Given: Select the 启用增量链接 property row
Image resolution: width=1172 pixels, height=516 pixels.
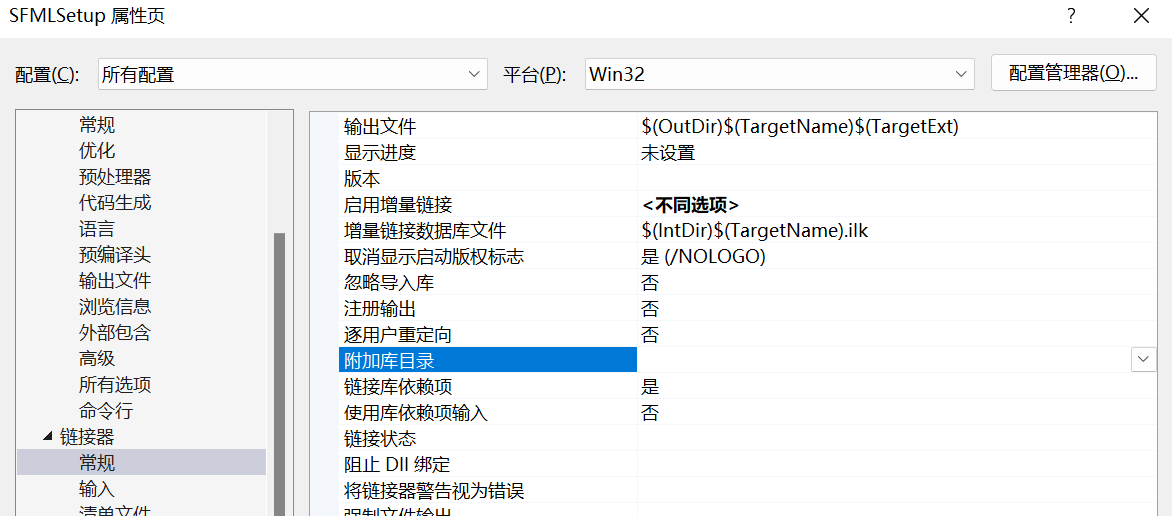Looking at the screenshot, I should pyautogui.click(x=747, y=204).
